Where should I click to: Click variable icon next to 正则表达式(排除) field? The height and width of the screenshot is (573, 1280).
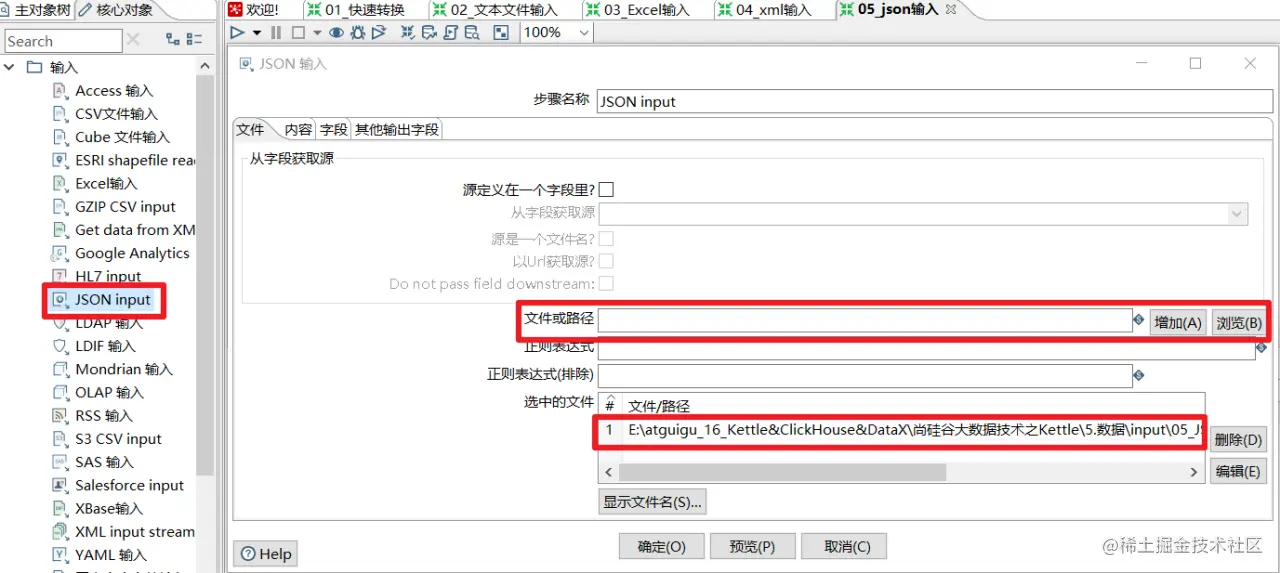pyautogui.click(x=1138, y=375)
